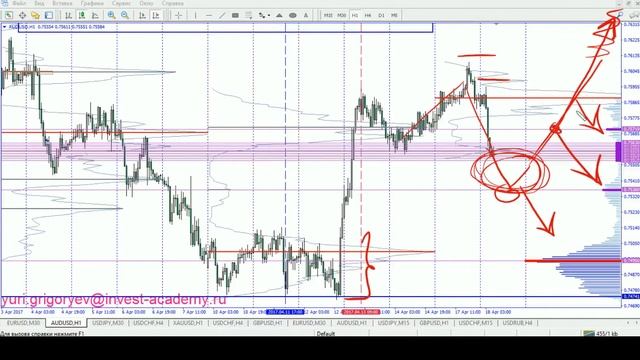The width and height of the screenshot is (640, 360).
Task: Open the USDJPY,M15 chart tab
Action: click(x=393, y=323)
